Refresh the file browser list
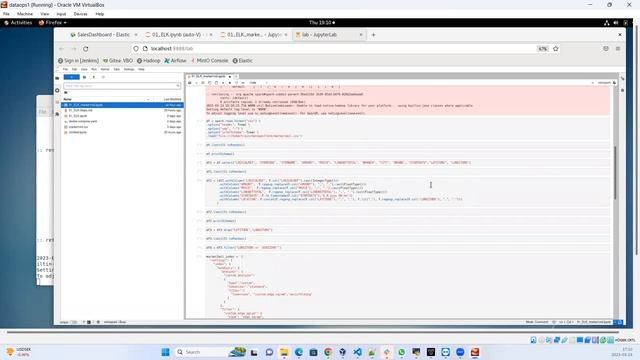640x360 pixels. [103, 77]
